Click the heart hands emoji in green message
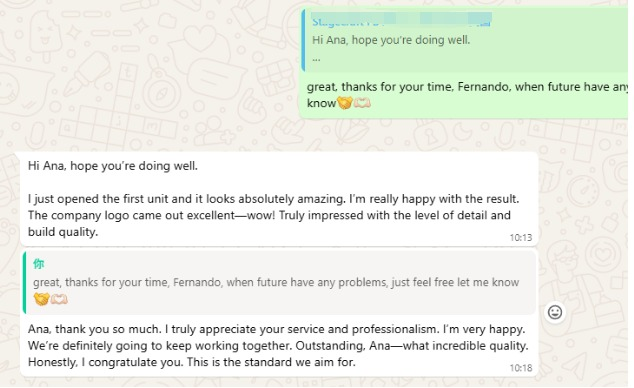 pyautogui.click(x=362, y=103)
